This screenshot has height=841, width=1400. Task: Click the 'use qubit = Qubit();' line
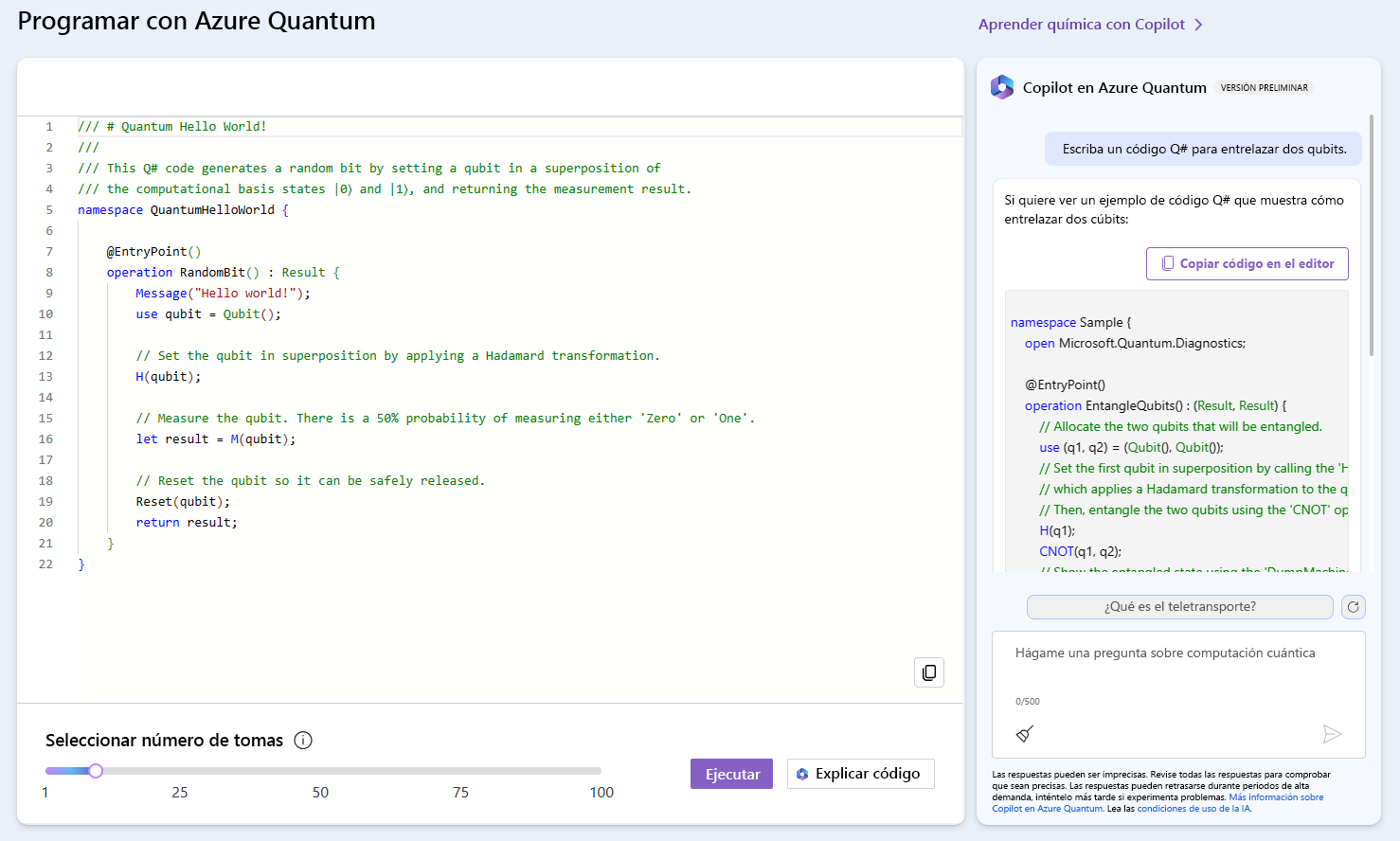click(x=208, y=314)
